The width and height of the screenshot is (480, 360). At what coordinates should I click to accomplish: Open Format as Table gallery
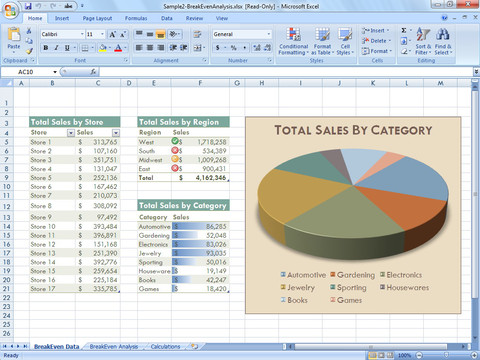click(x=322, y=41)
